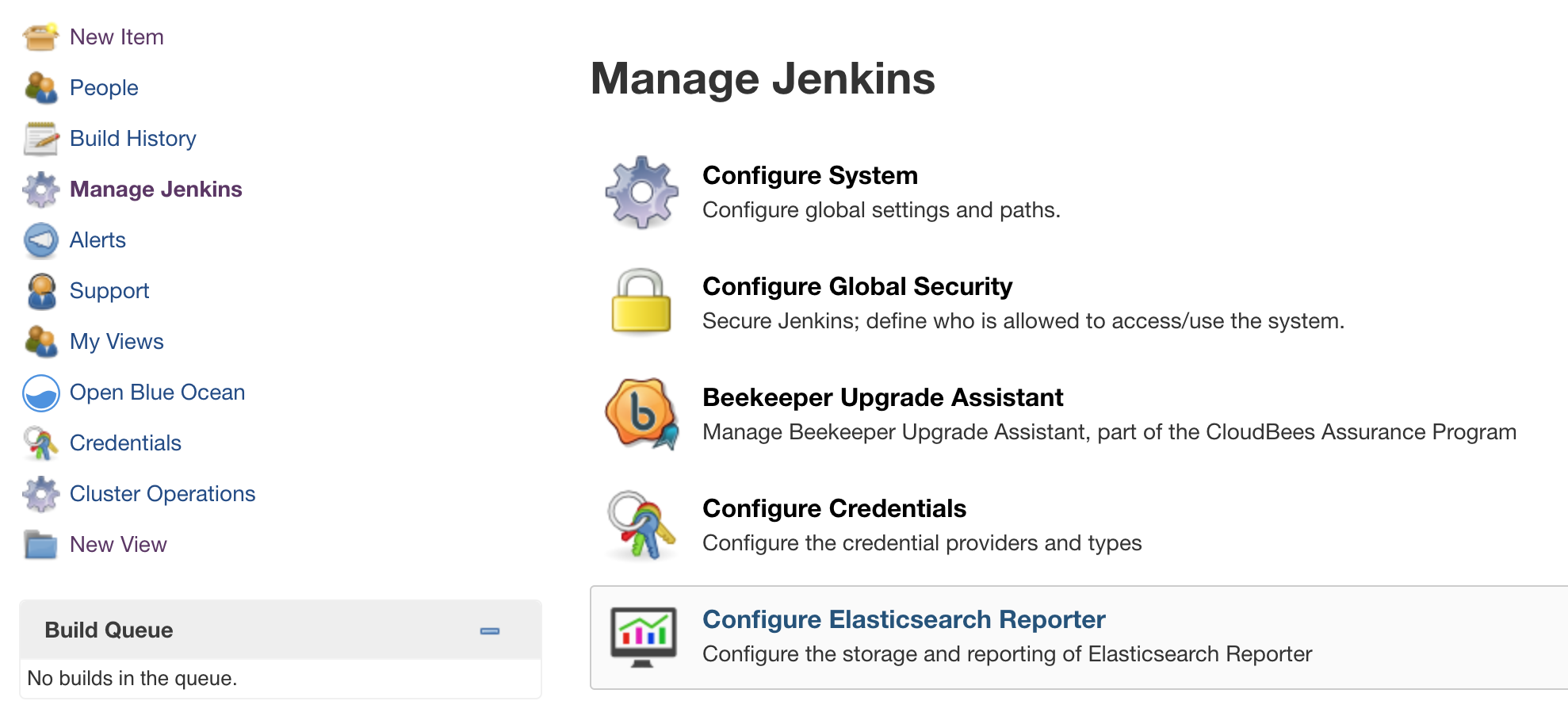This screenshot has width=1568, height=701.
Task: Click the People icon in the sidebar
Action: (x=40, y=87)
